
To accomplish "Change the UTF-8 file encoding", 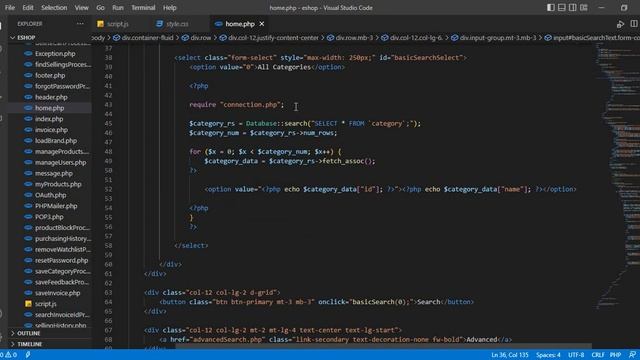I will 576,355.
